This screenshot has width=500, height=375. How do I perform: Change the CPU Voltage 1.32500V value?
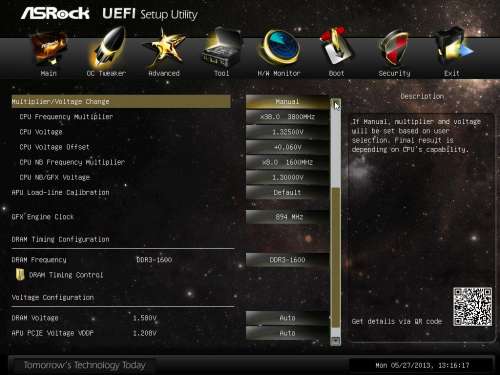click(287, 132)
